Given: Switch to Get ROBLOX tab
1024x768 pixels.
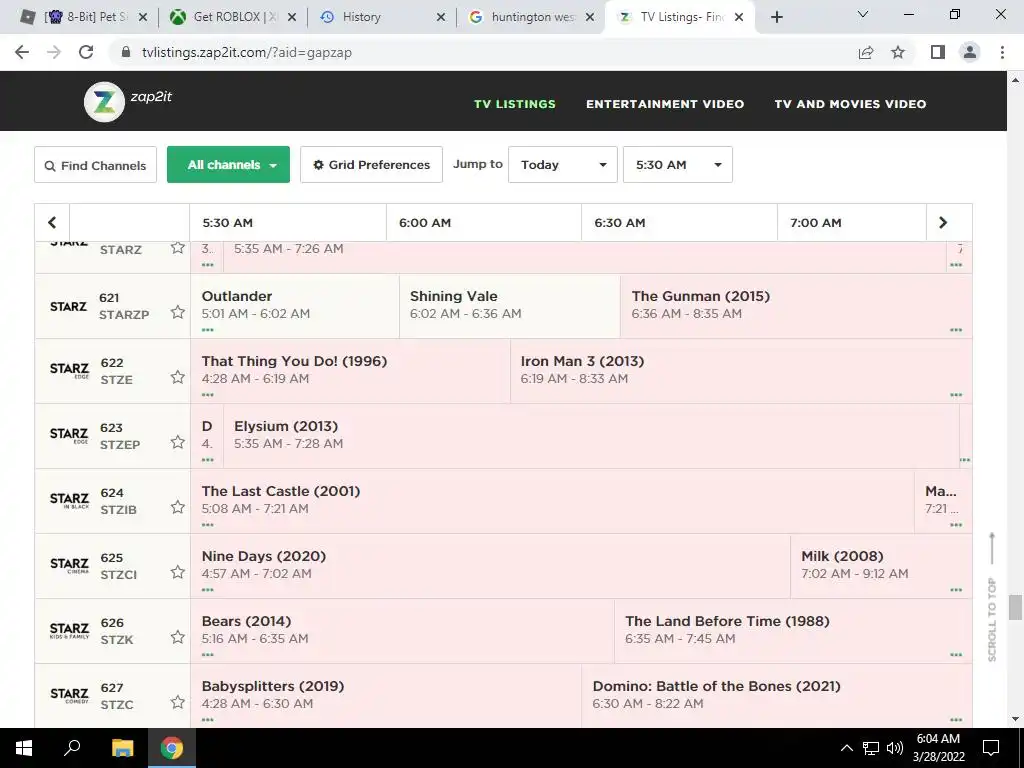Looking at the screenshot, I should [232, 17].
